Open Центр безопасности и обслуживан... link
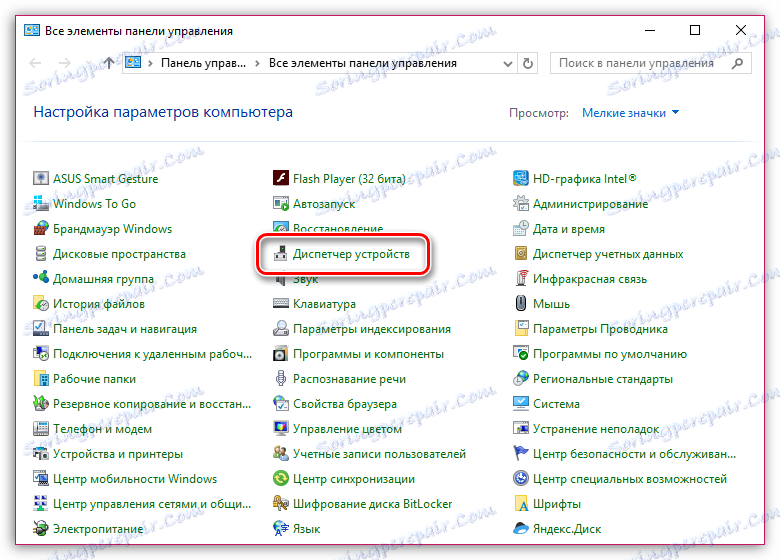This screenshot has height=560, width=780. click(634, 454)
